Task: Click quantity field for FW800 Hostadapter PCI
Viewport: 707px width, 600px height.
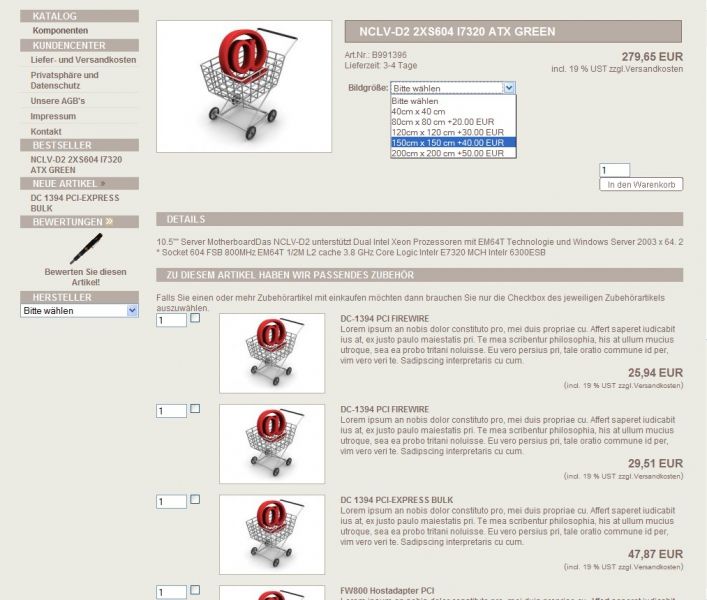Action: click(171, 592)
